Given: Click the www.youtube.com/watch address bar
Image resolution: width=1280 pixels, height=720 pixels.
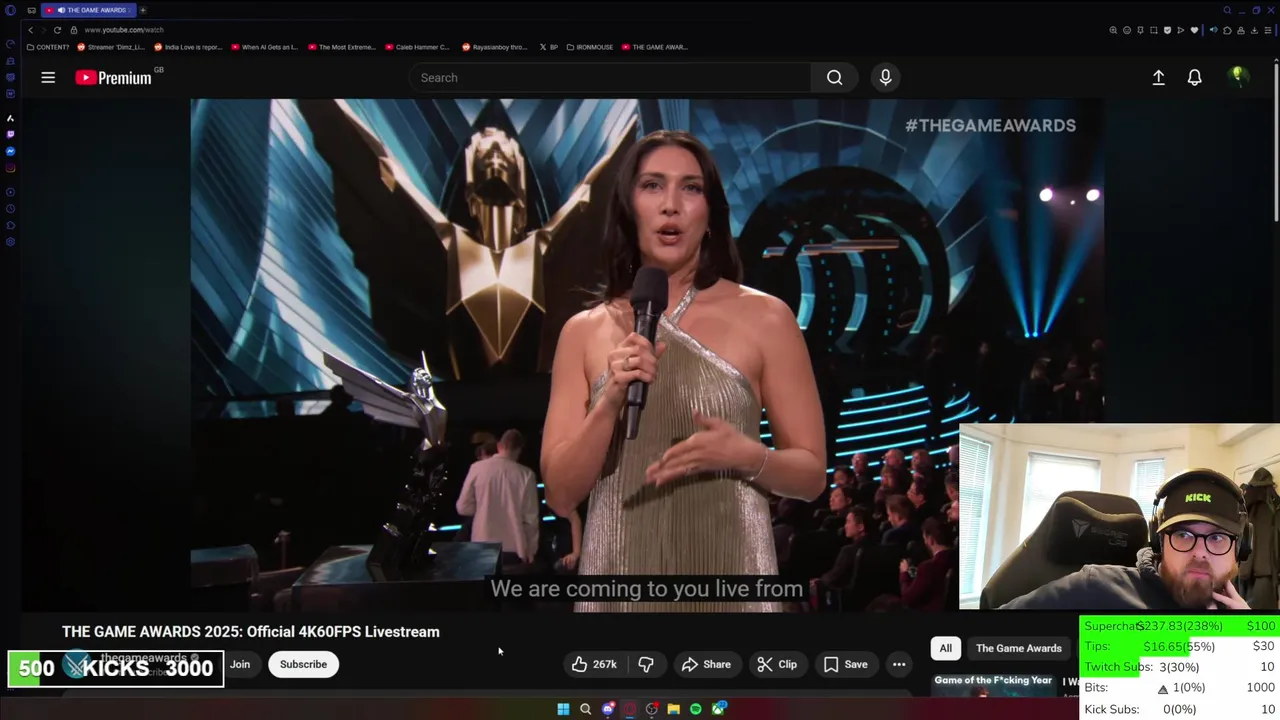Looking at the screenshot, I should pos(124,30).
